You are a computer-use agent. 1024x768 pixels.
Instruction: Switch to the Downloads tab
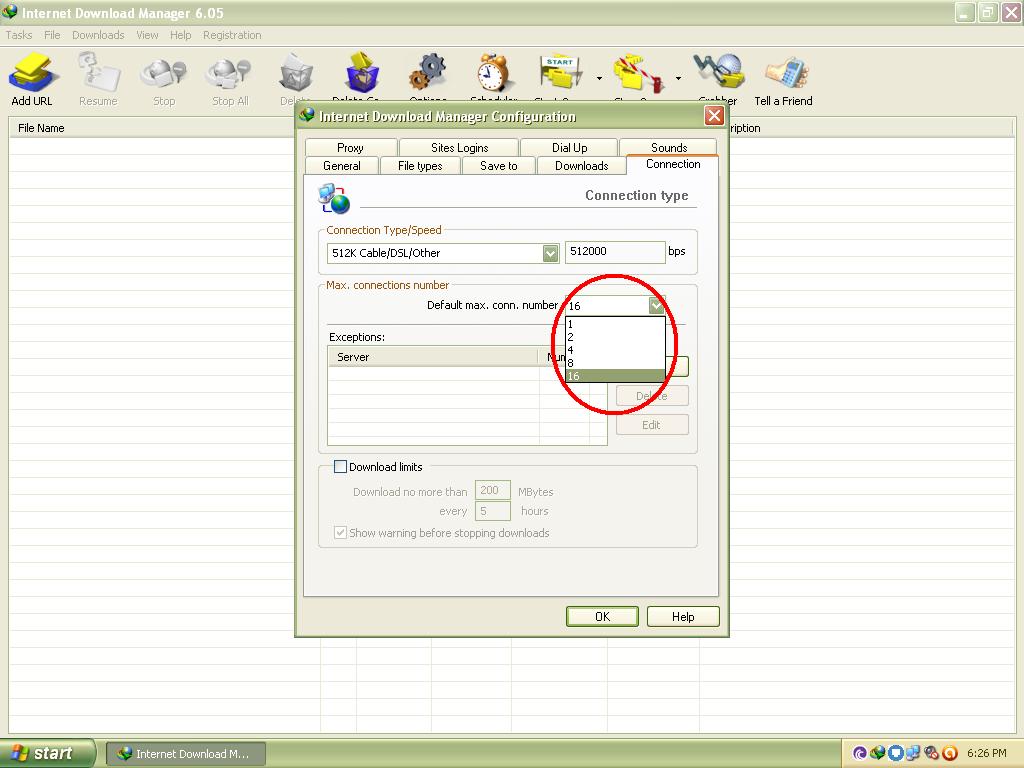coord(581,166)
